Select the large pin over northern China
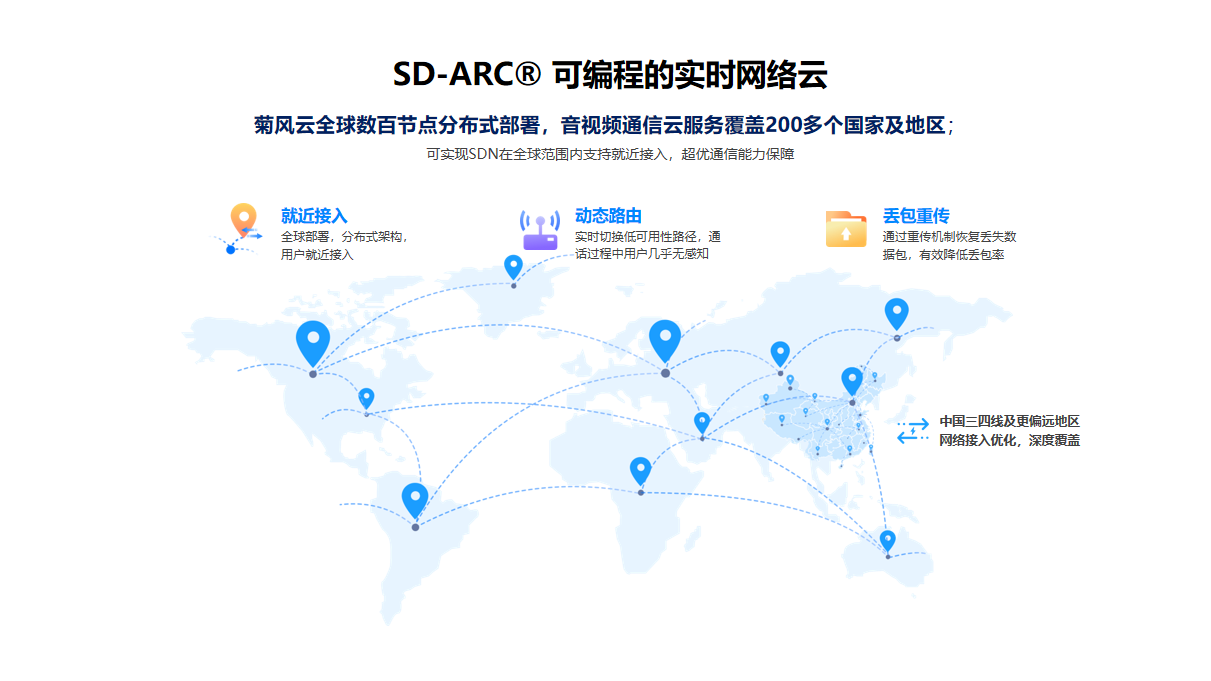1211x681 pixels. [852, 381]
